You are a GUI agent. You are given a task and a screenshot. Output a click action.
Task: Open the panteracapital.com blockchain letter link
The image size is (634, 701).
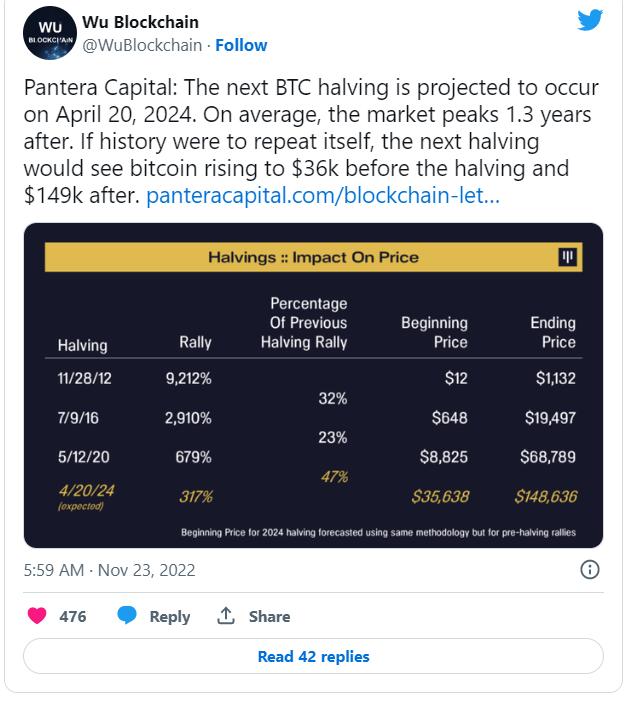click(x=323, y=195)
